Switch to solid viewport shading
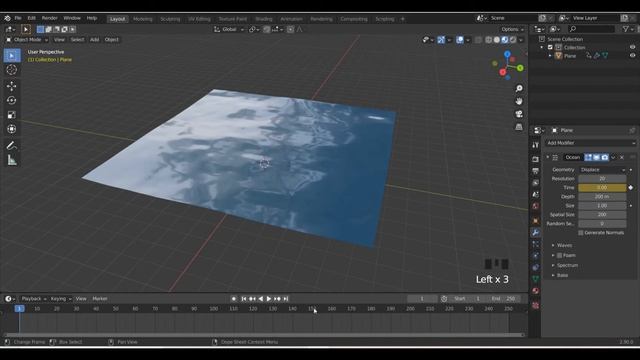This screenshot has height=360, width=640. click(497, 40)
